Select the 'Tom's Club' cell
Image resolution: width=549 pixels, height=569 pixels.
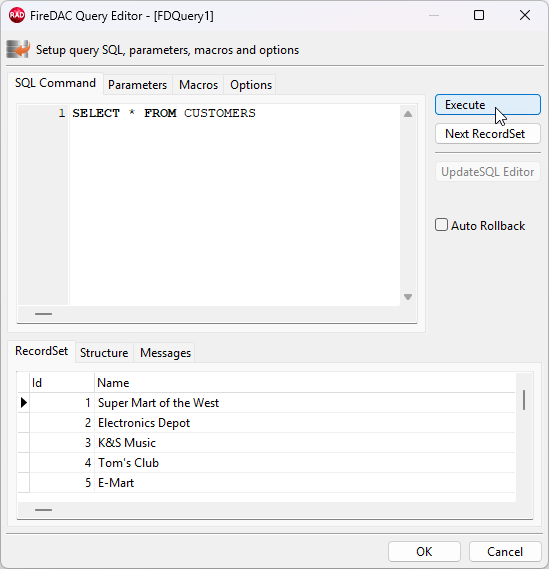(x=305, y=463)
